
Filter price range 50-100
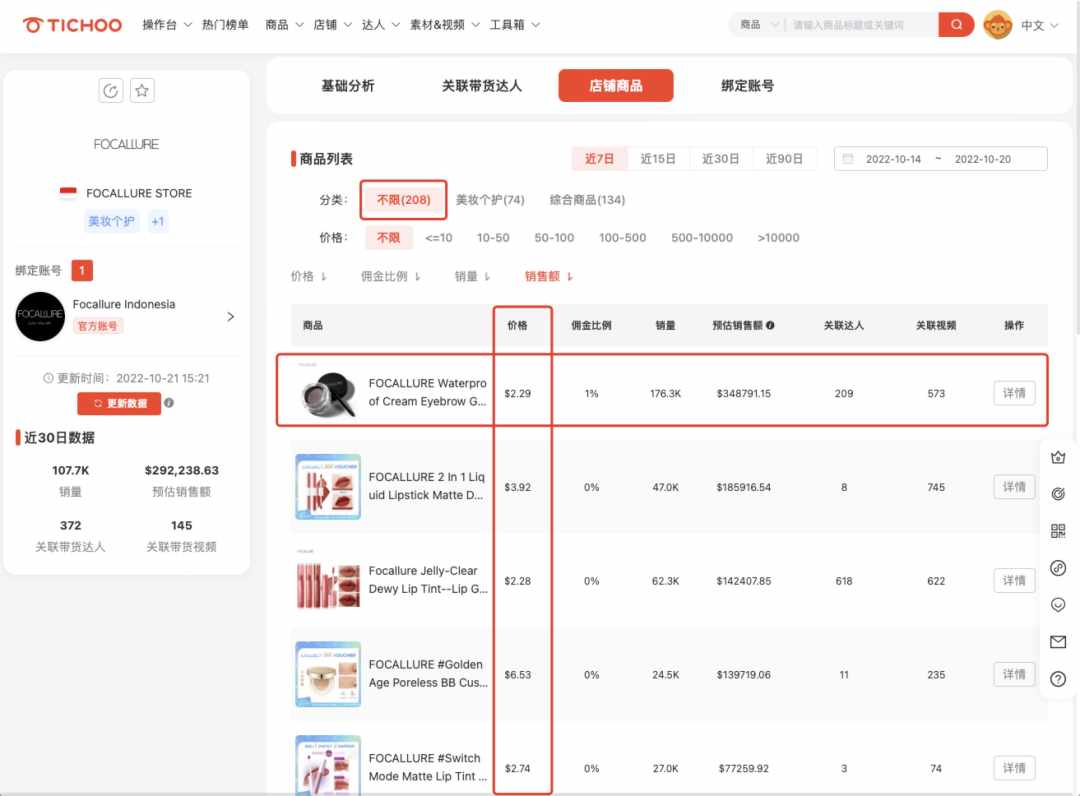click(x=554, y=238)
